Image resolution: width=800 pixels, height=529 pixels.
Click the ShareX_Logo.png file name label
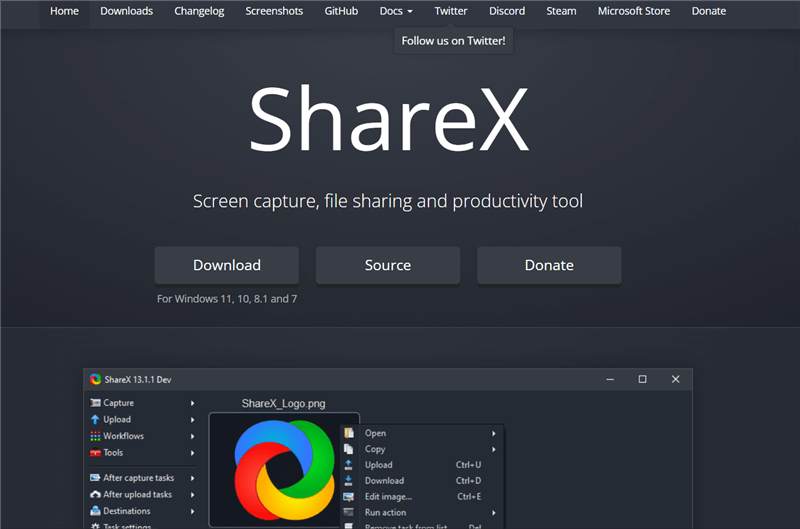tap(284, 404)
